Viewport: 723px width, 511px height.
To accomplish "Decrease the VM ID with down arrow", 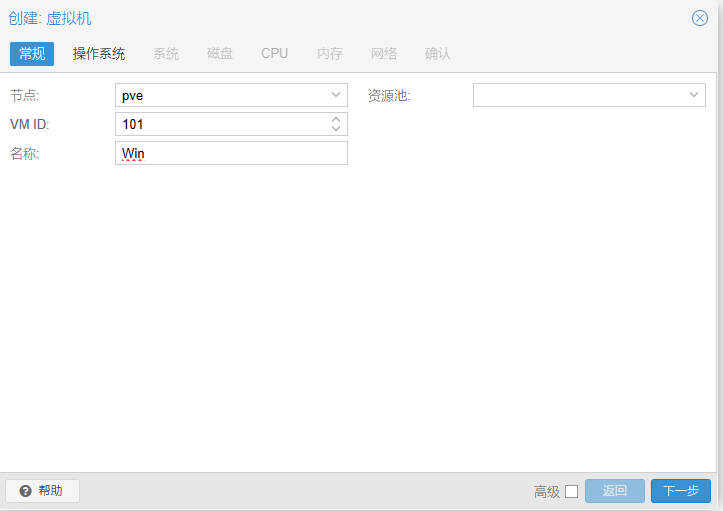I will 336,129.
